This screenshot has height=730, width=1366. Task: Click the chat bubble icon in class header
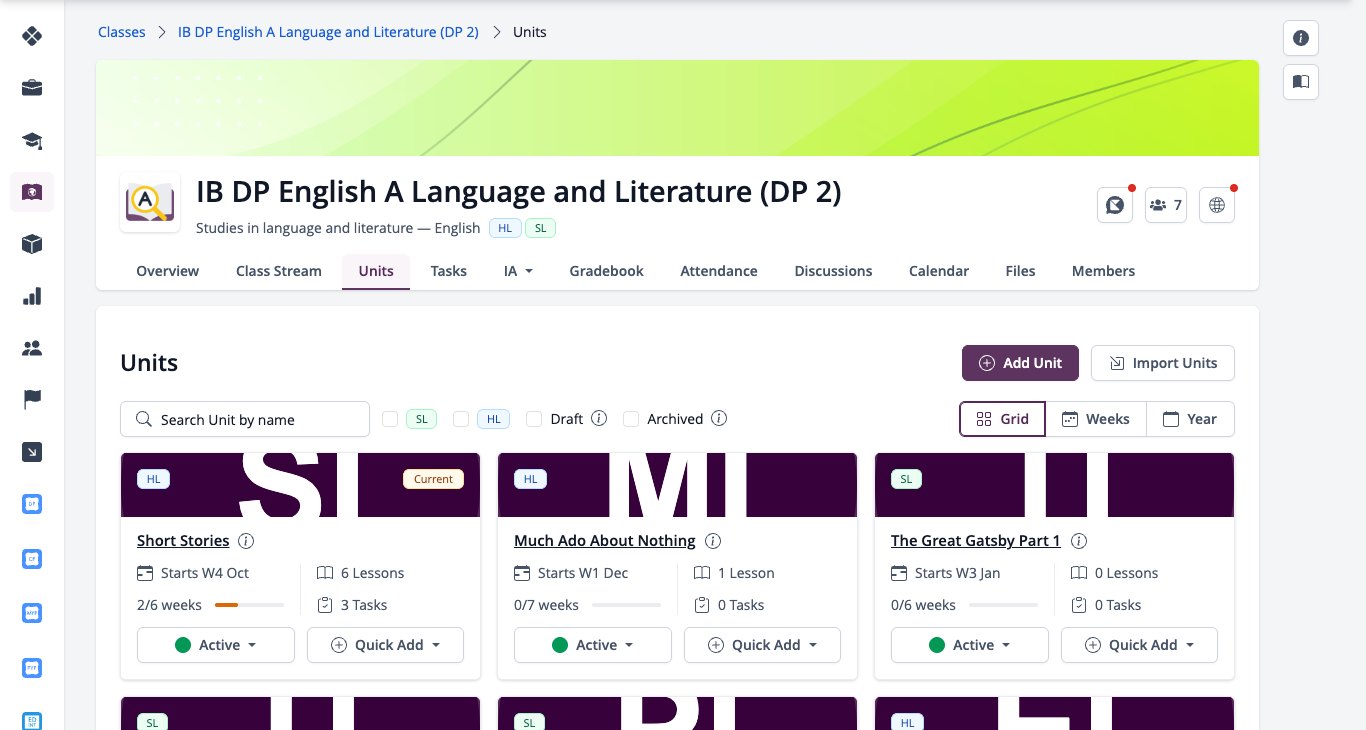click(1114, 205)
